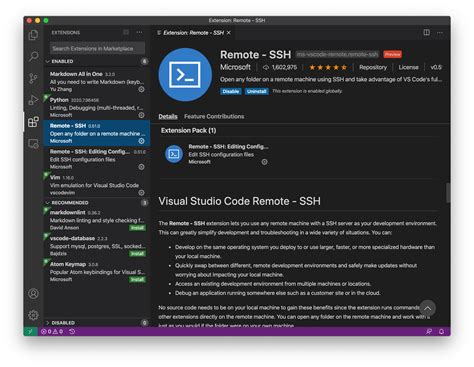
Task: Click the Uninstall button for Remote - SSH
Action: click(257, 91)
